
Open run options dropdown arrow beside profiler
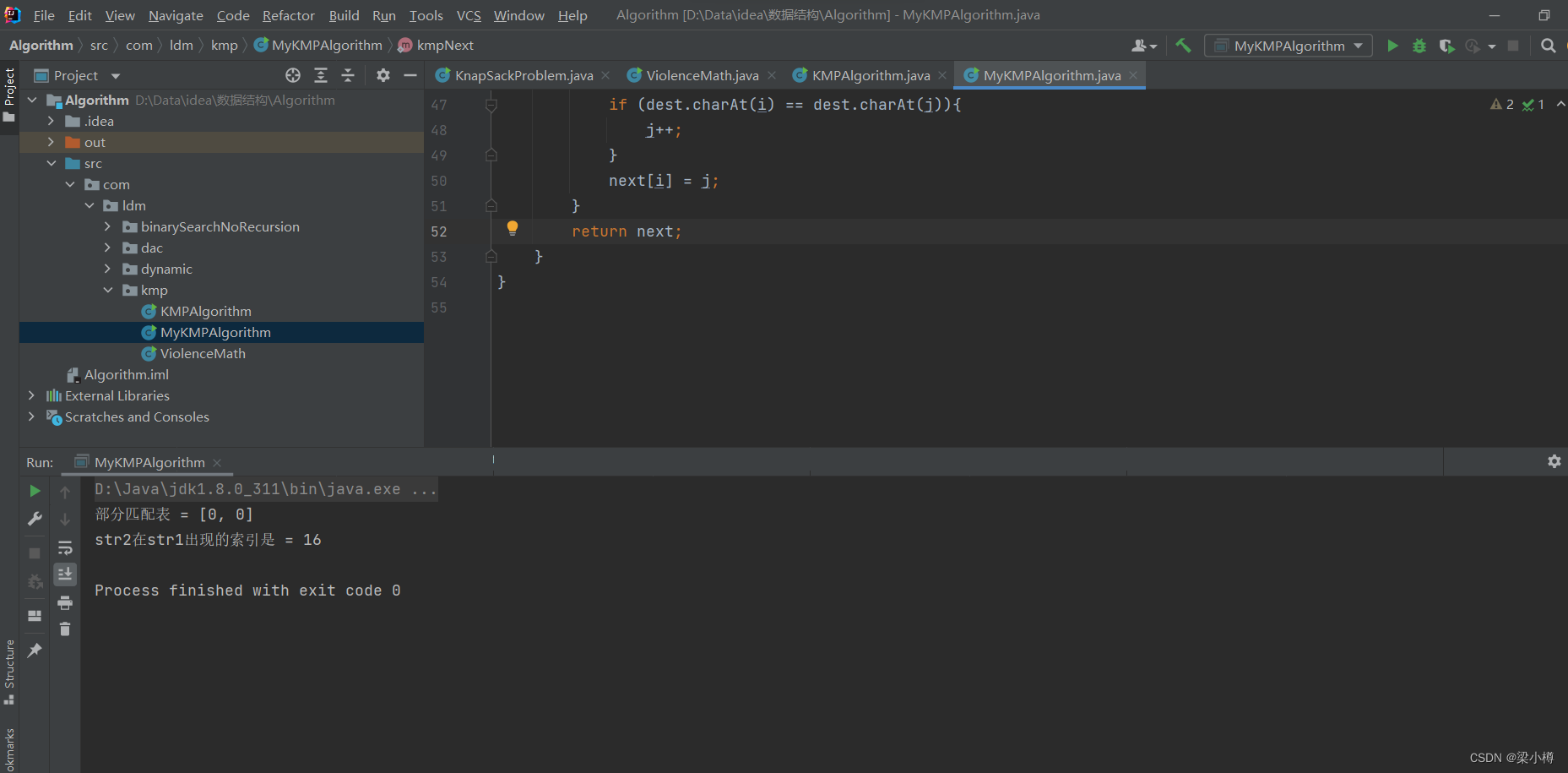(1492, 46)
